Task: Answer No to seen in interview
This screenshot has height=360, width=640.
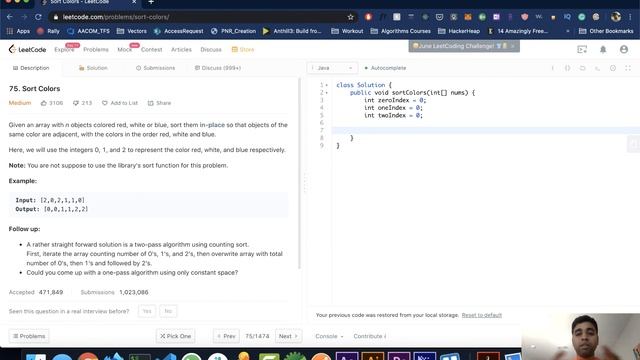Action: pos(168,311)
